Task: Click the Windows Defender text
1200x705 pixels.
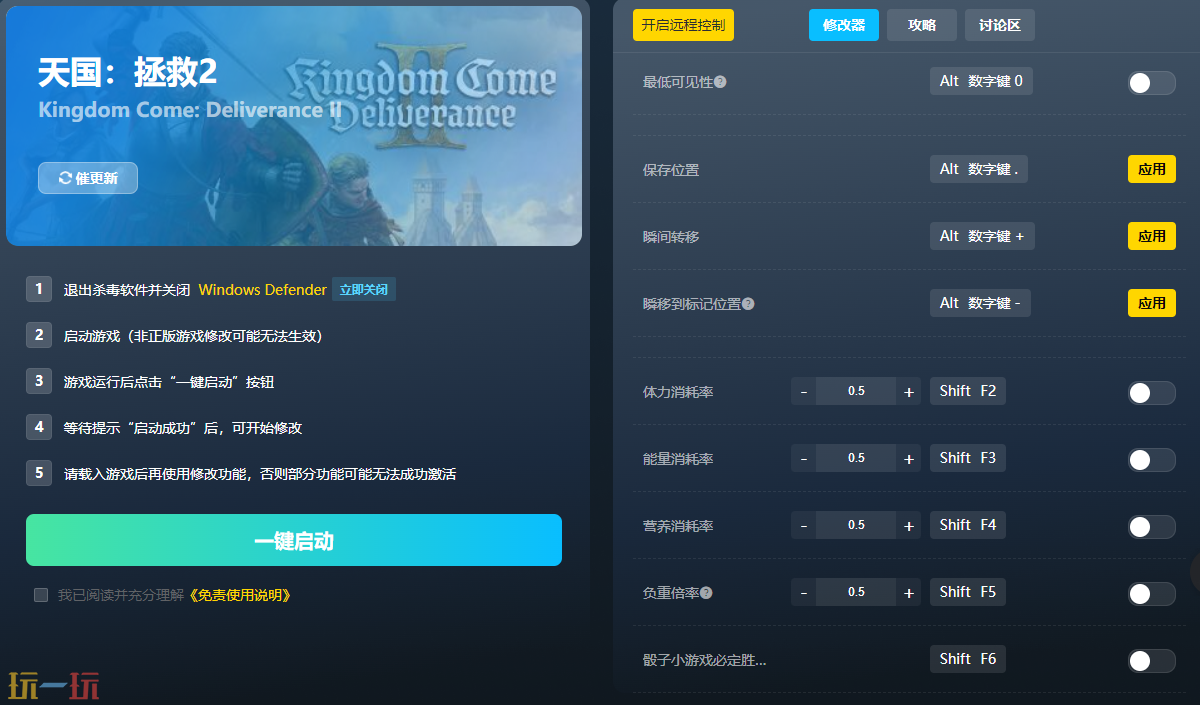Action: point(262,290)
